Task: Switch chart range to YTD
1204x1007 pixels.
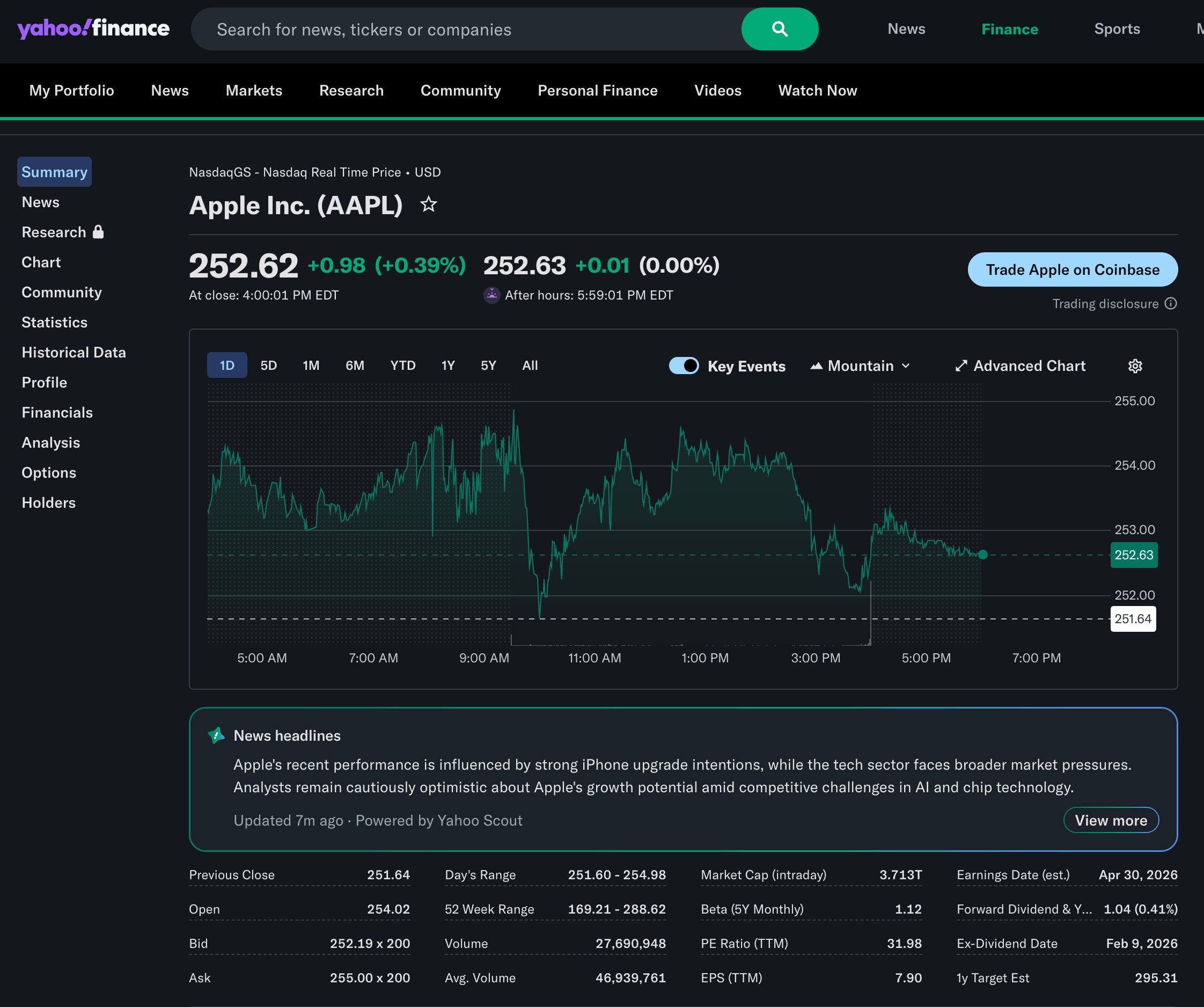Action: tap(403, 366)
